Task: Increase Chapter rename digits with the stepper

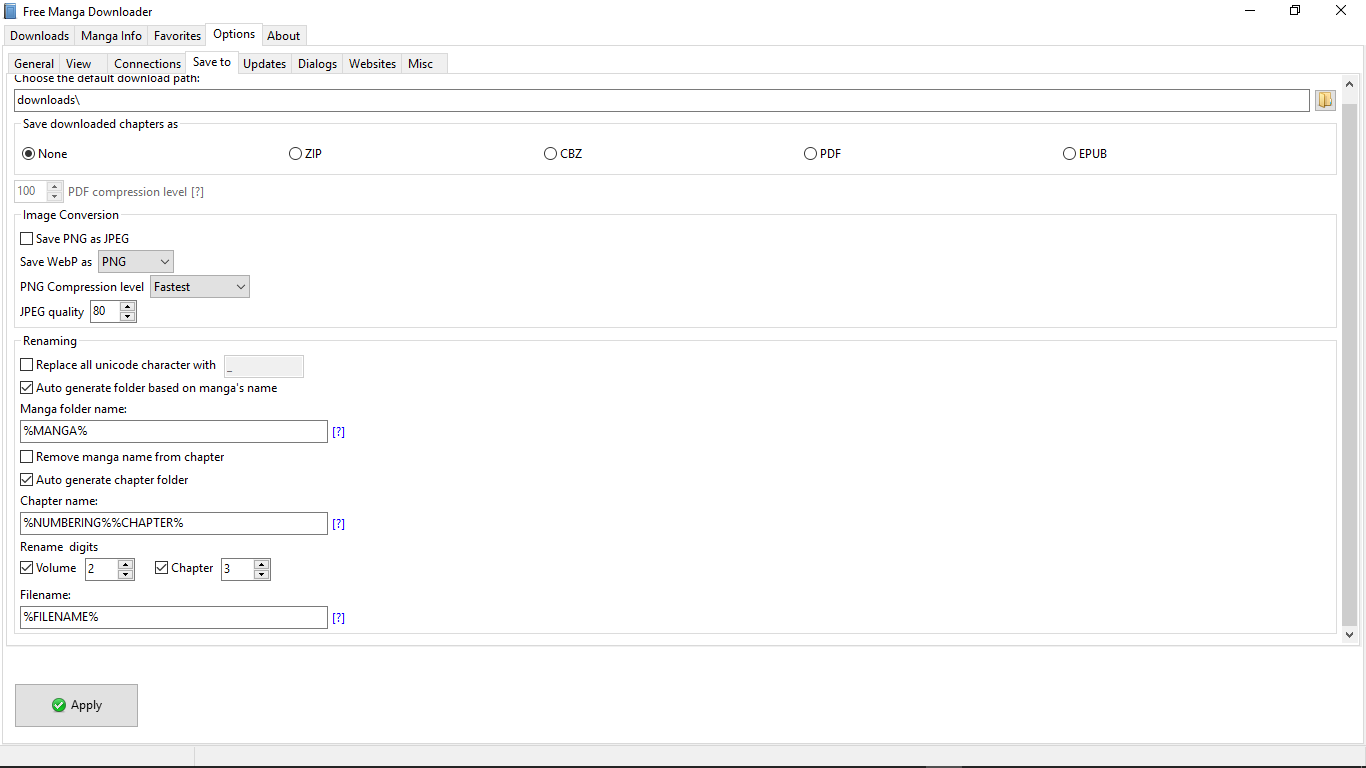Action: pyautogui.click(x=263, y=563)
